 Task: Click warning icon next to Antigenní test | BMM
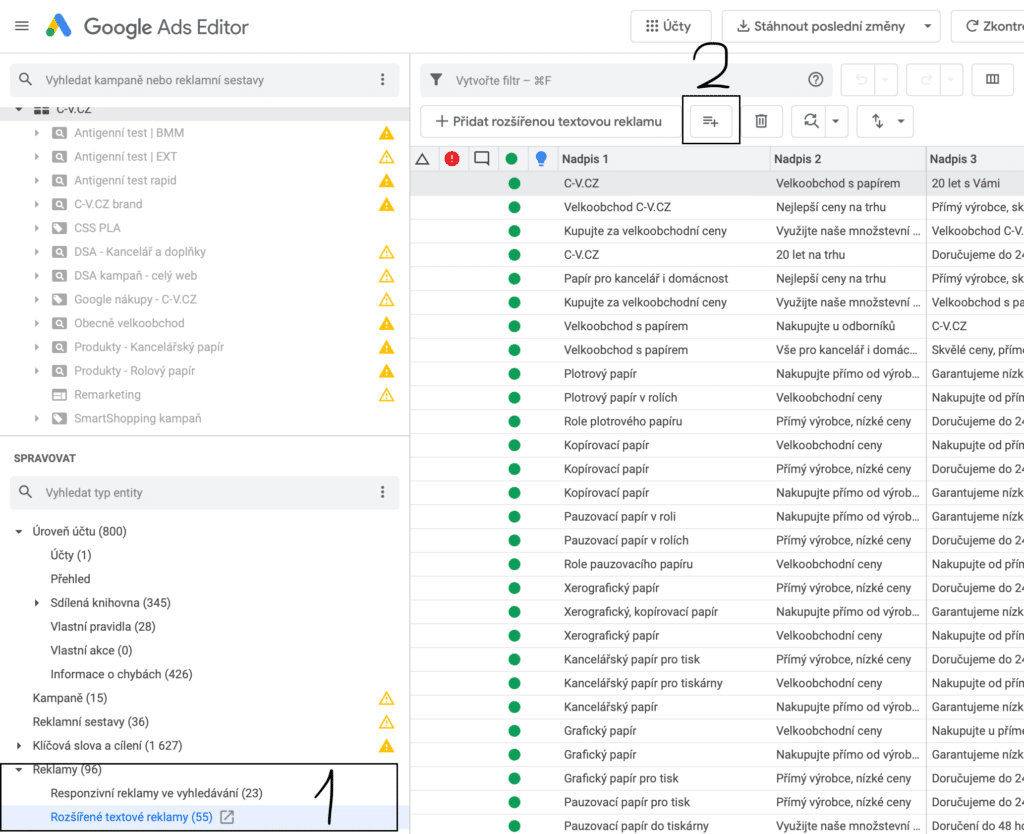pos(387,133)
